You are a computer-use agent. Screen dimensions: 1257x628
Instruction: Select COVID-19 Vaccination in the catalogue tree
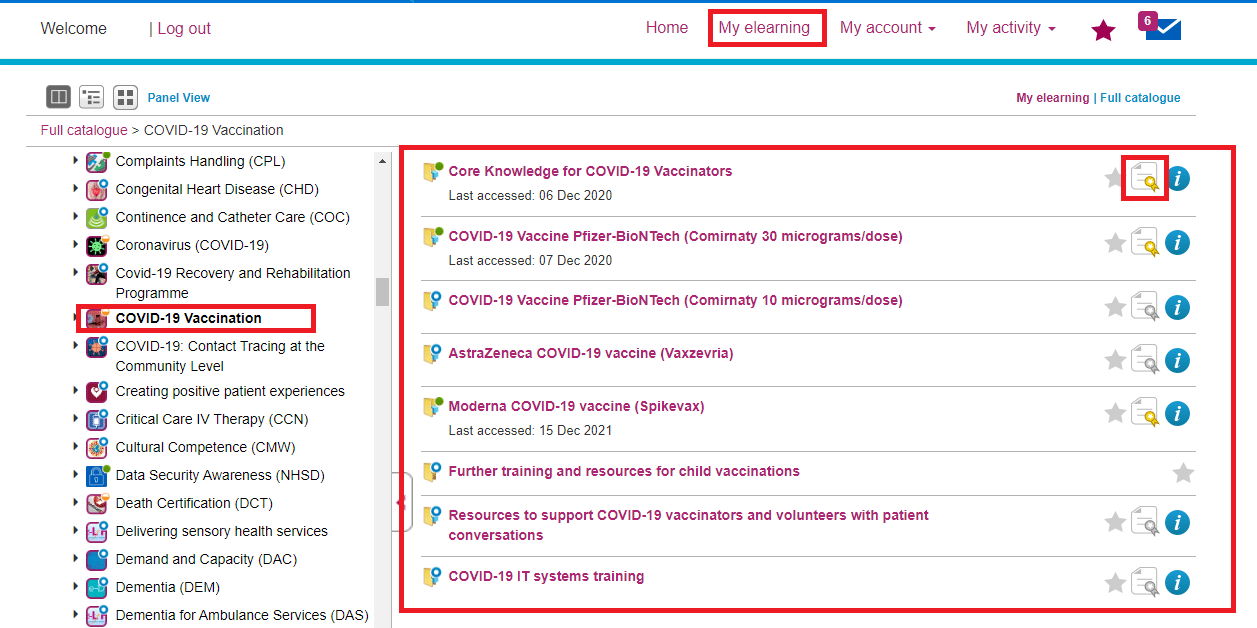coord(189,318)
